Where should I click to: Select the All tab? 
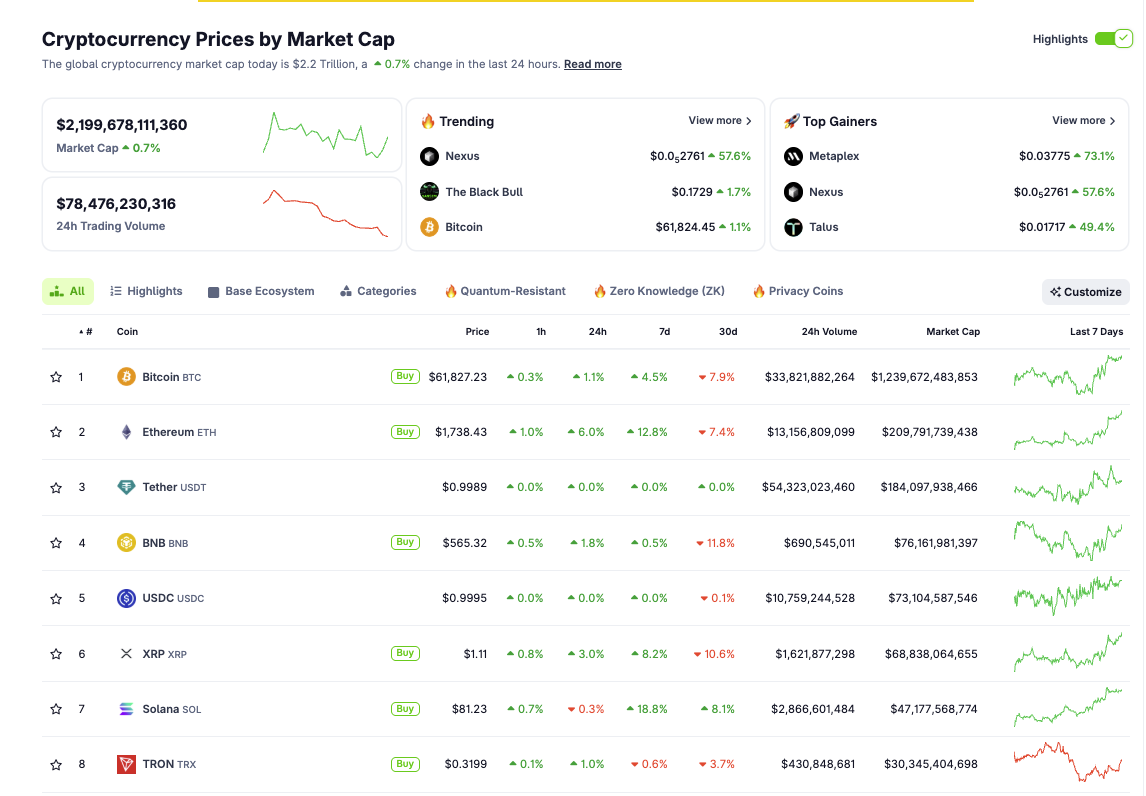coord(68,291)
